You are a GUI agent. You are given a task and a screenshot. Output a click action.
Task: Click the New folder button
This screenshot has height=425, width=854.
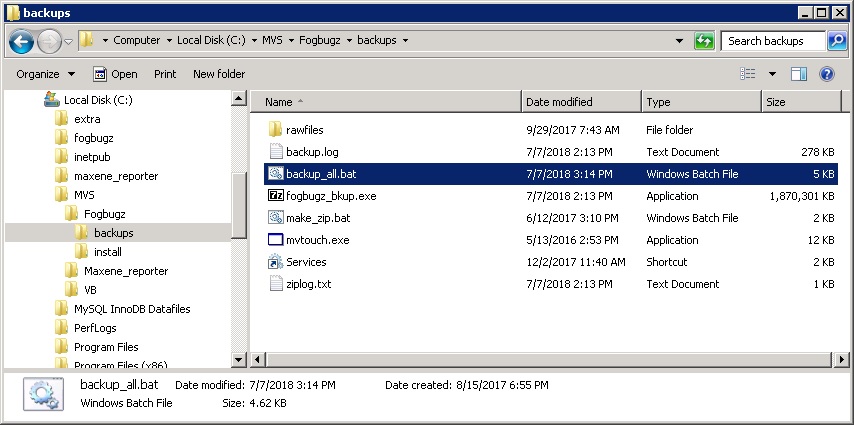click(x=218, y=74)
